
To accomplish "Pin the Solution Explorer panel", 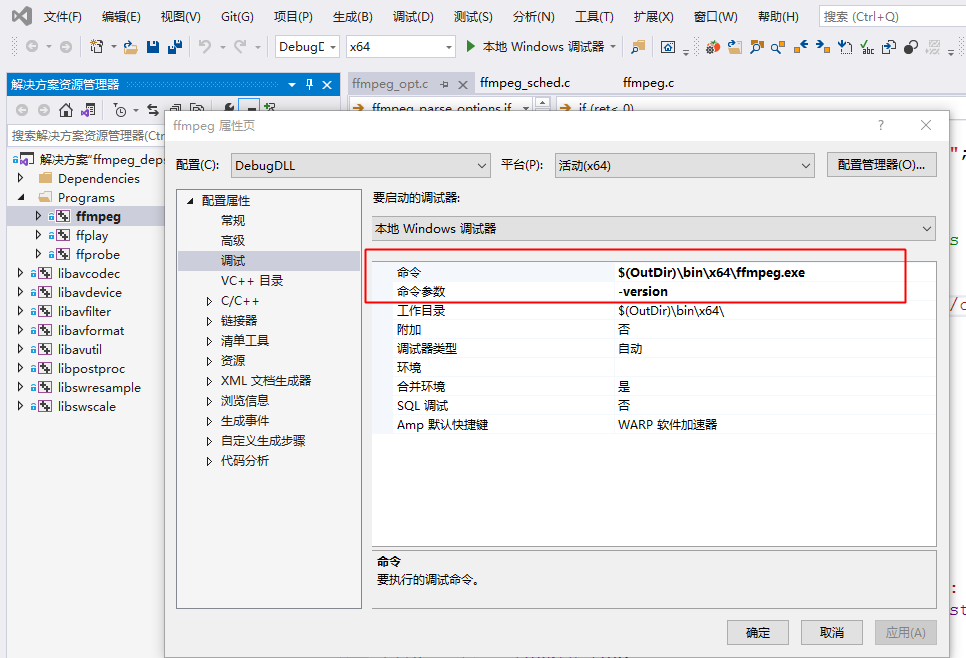I will pyautogui.click(x=309, y=84).
